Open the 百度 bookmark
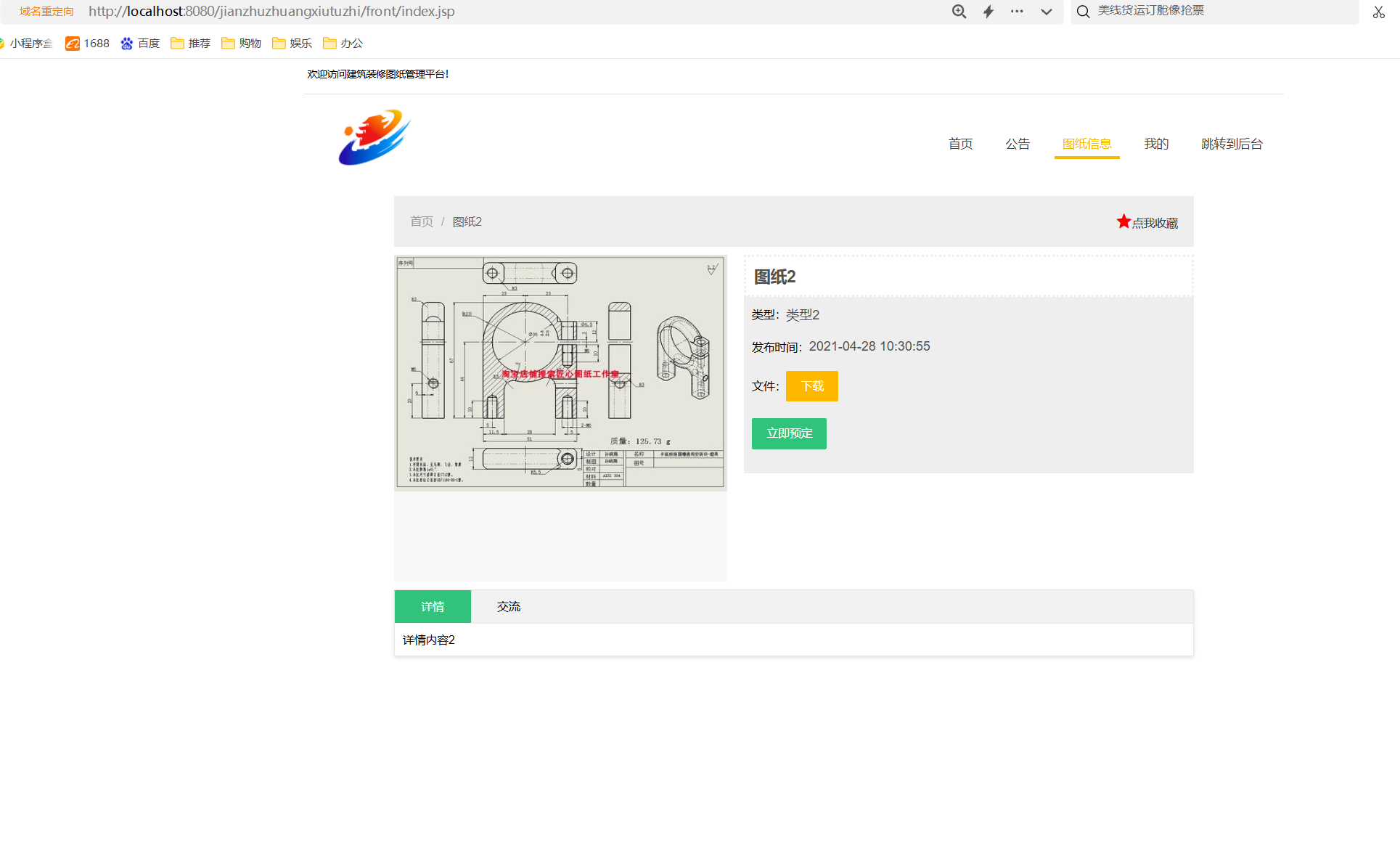 [141, 44]
